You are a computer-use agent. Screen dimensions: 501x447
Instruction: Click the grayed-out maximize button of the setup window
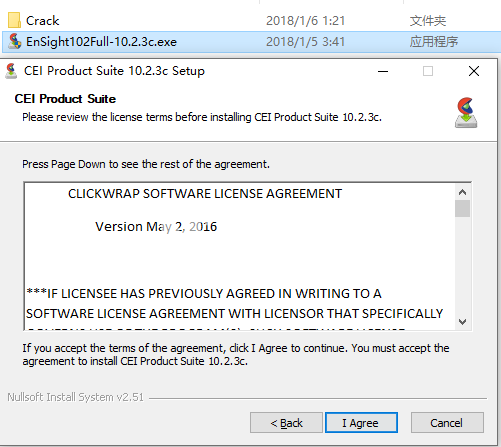428,71
